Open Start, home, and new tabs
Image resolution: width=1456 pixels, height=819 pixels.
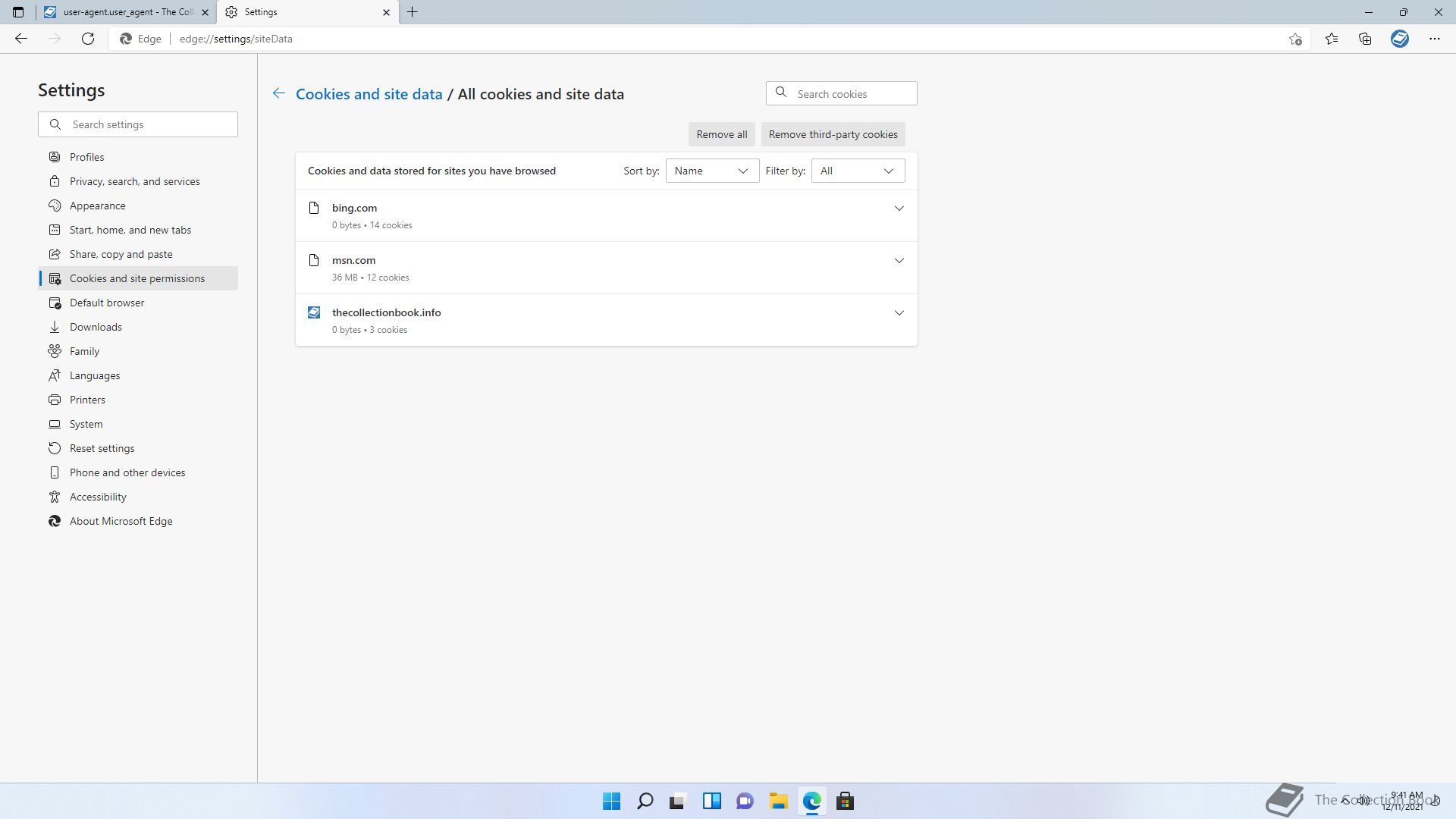(138, 230)
